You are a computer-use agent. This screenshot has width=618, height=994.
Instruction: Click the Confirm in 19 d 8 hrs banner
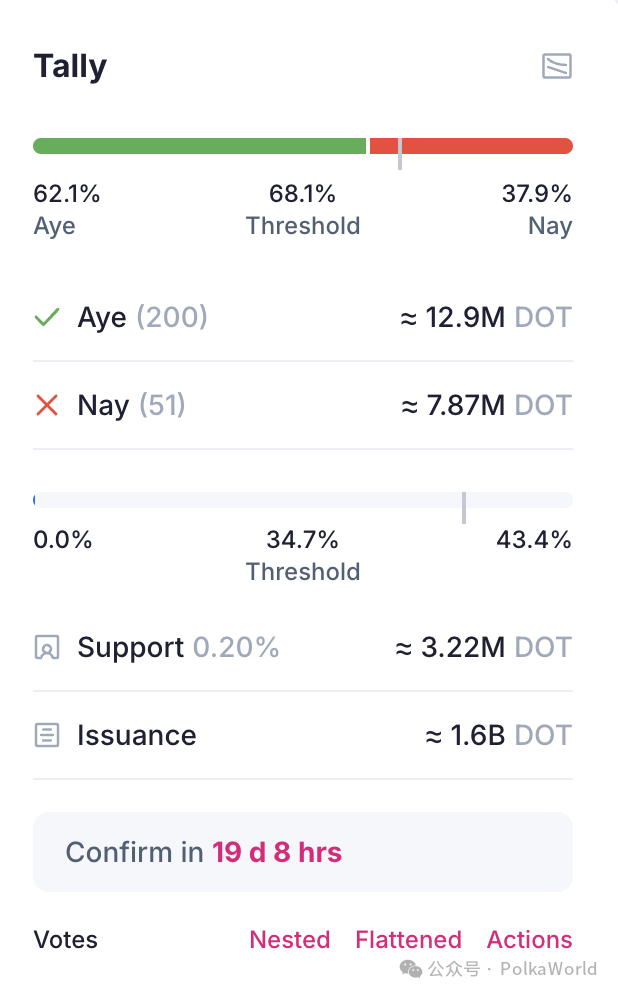point(302,852)
